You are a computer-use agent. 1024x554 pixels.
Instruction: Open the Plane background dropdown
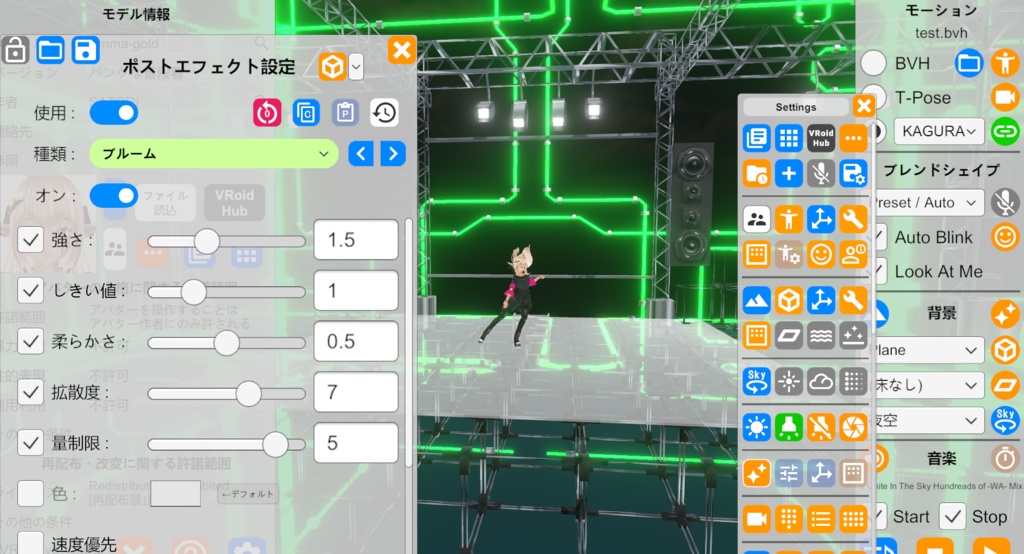tap(927, 350)
